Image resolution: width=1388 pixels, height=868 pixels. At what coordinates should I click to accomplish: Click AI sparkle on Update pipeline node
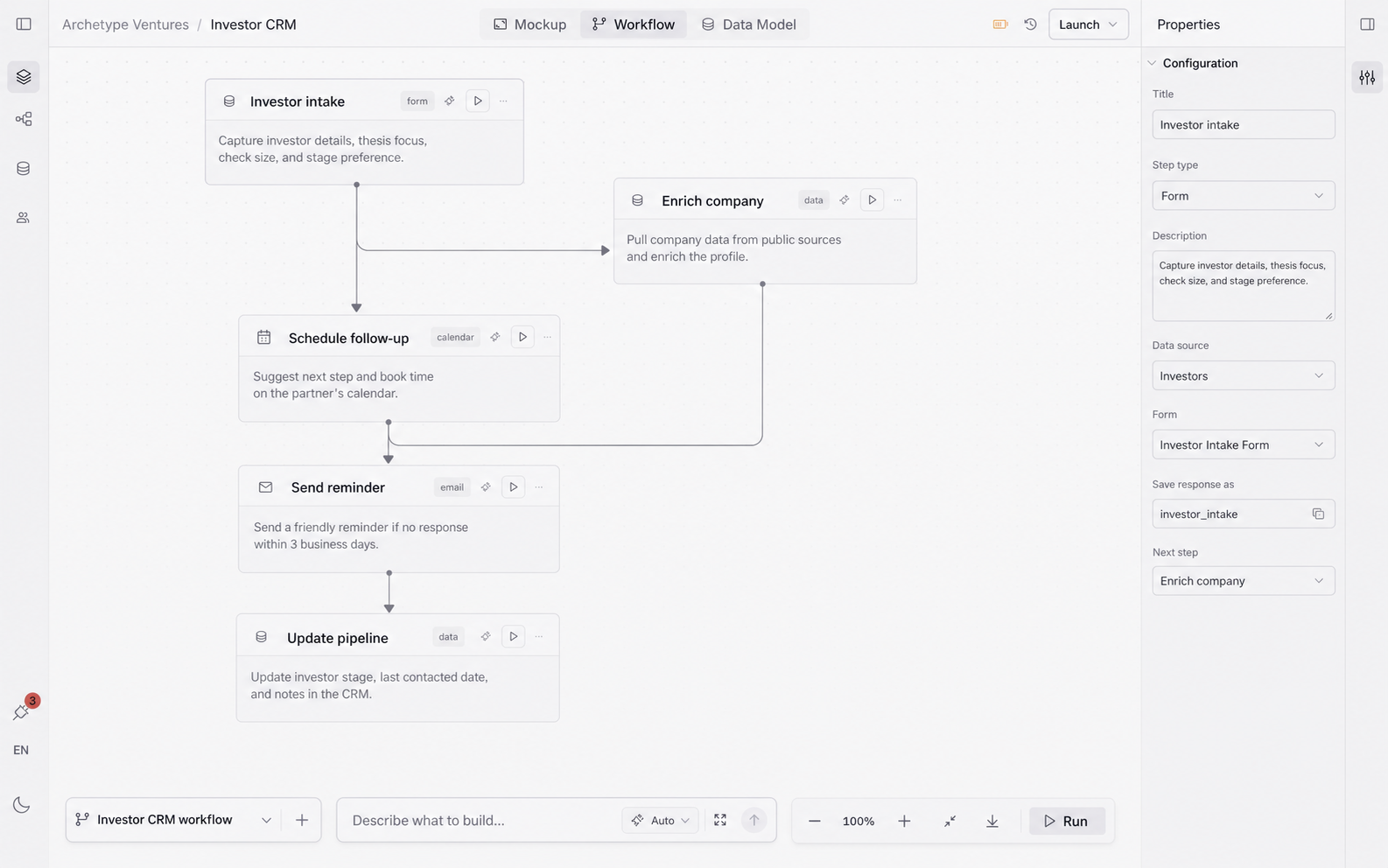[486, 636]
